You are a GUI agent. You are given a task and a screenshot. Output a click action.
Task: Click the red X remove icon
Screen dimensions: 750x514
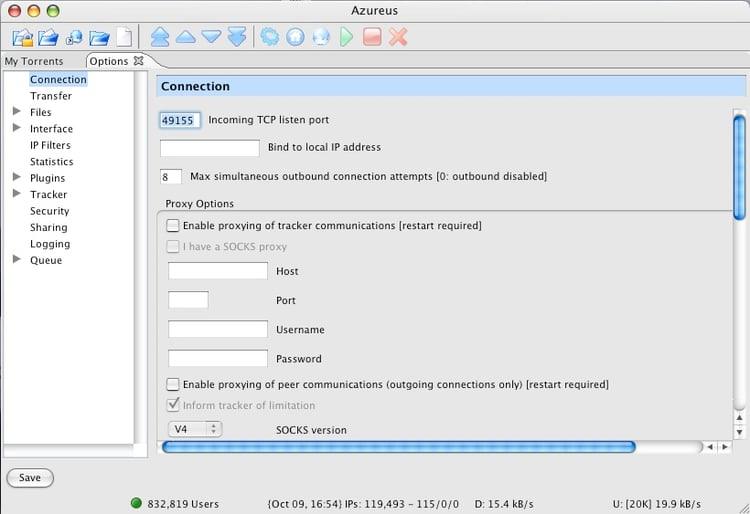click(x=398, y=37)
